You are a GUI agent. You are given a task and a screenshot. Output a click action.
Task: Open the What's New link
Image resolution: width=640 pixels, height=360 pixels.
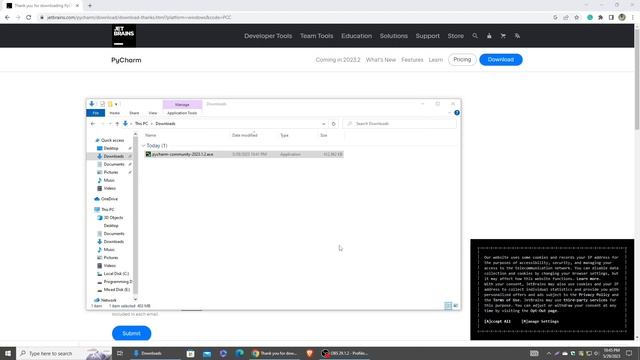381,60
